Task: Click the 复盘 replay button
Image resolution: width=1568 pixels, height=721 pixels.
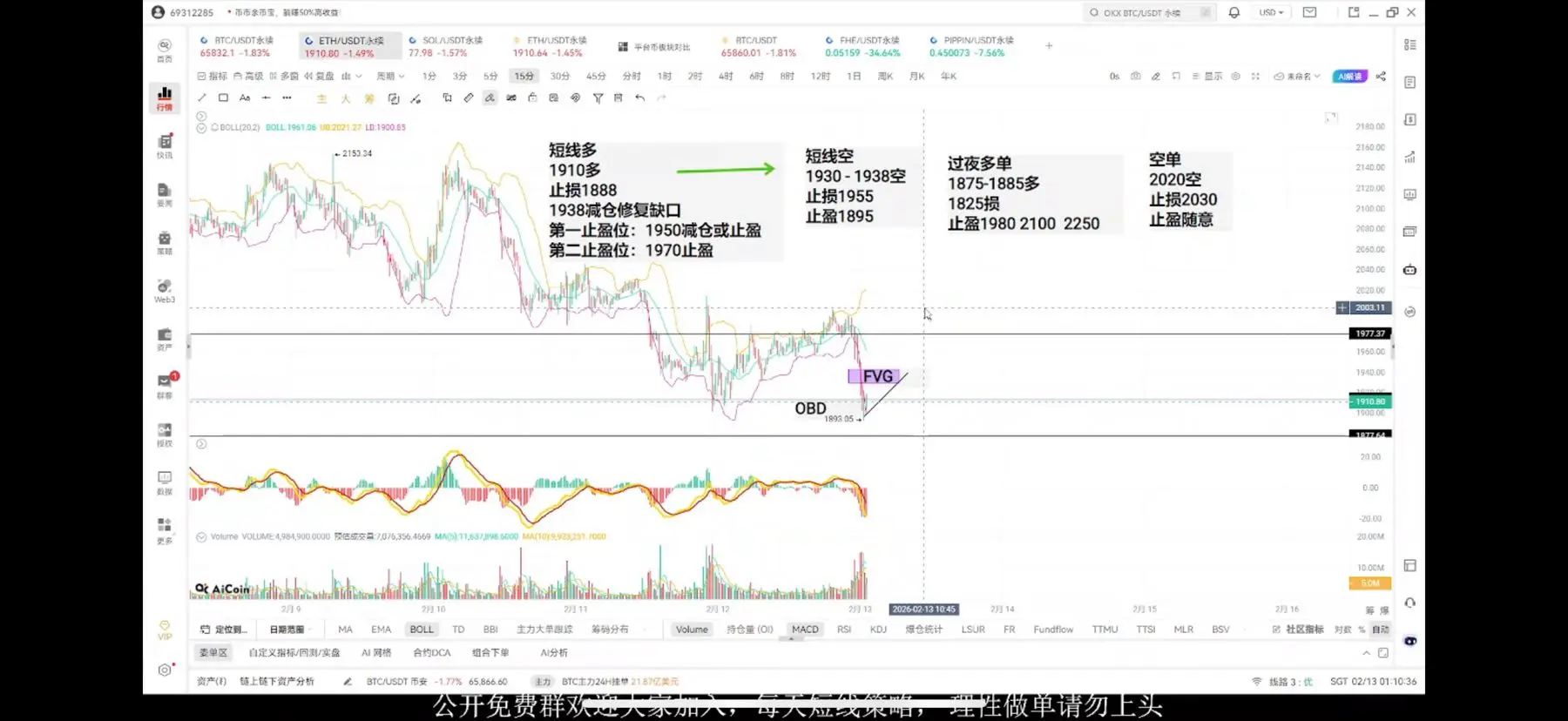Action: pyautogui.click(x=319, y=77)
